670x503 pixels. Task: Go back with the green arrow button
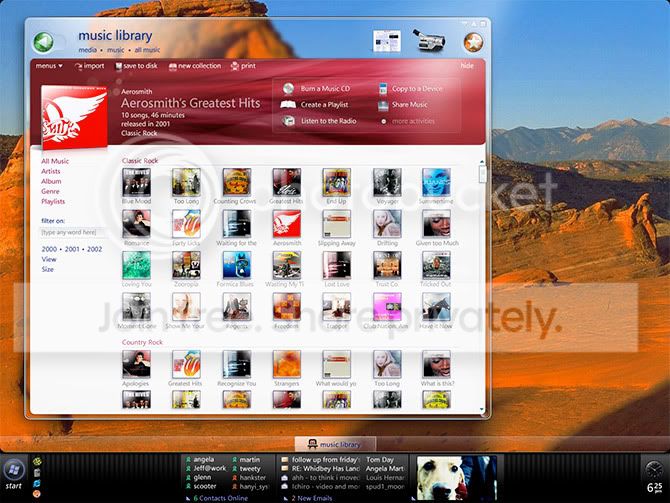(43, 42)
